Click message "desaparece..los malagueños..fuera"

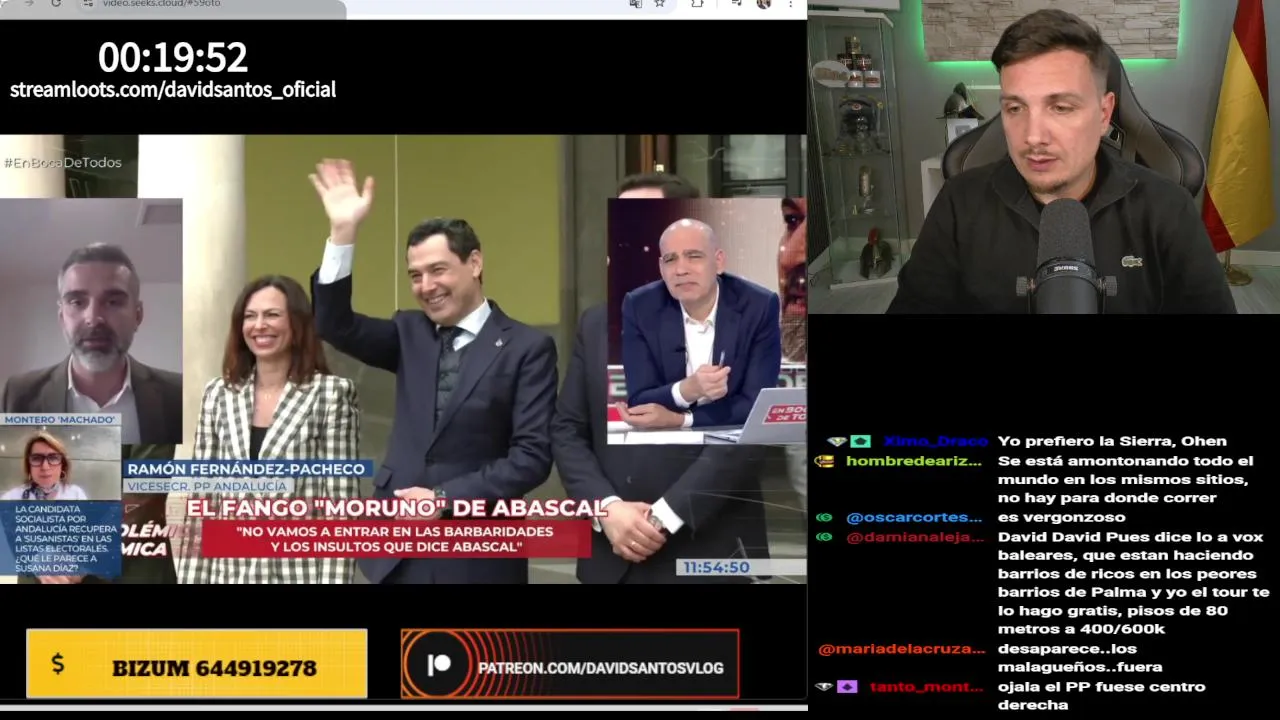pos(1080,658)
